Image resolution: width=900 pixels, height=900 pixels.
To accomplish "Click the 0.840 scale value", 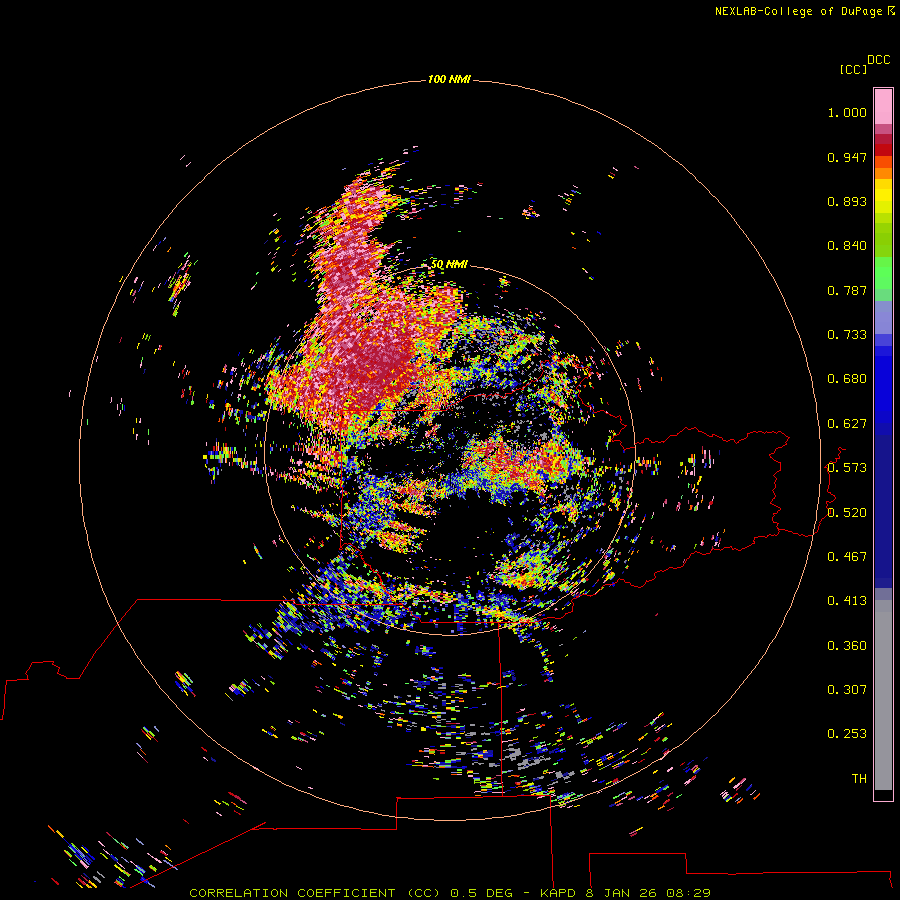I will click(x=847, y=246).
